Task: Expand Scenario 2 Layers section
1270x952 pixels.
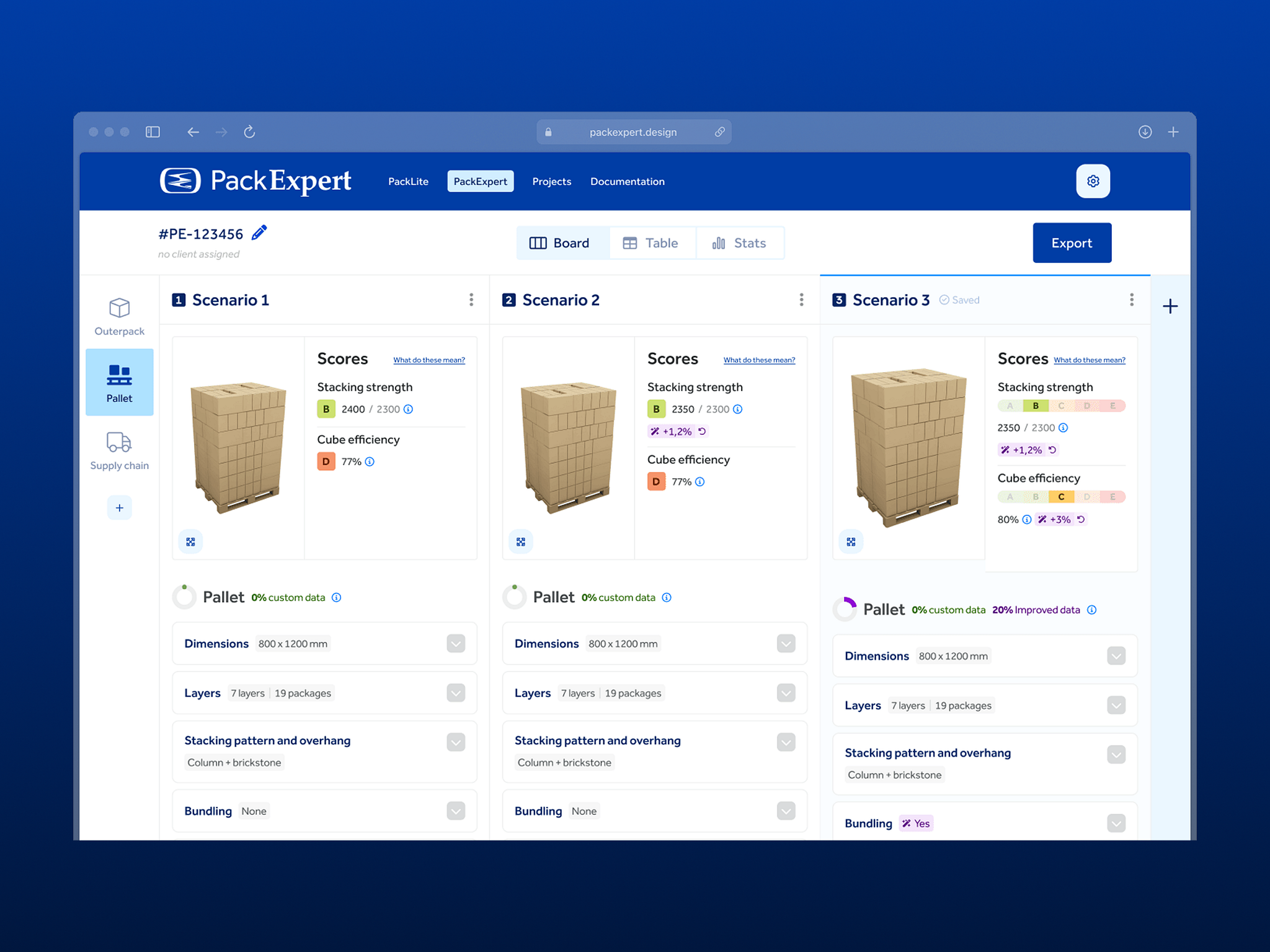Action: [x=786, y=693]
